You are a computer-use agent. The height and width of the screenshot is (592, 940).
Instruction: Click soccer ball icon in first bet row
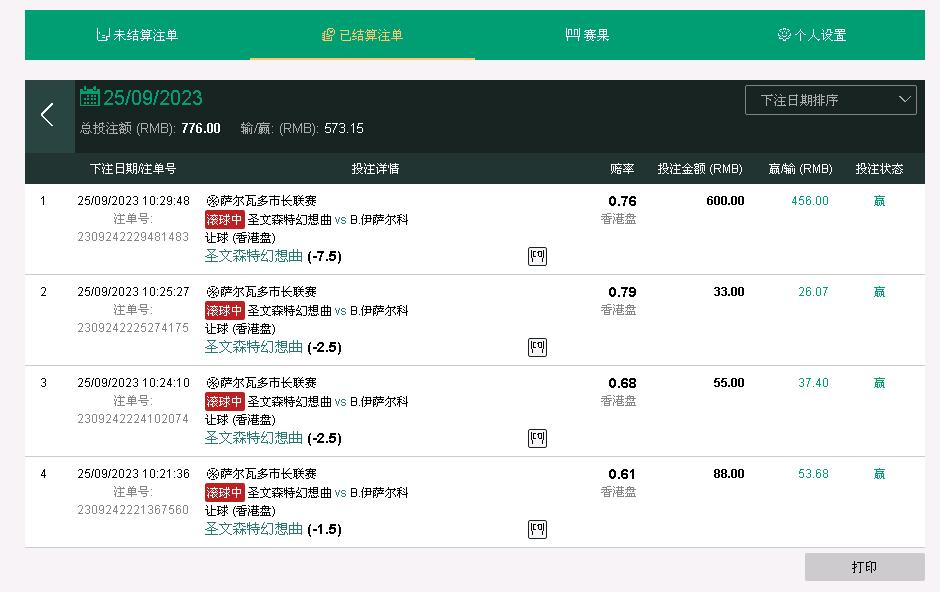[x=212, y=201]
